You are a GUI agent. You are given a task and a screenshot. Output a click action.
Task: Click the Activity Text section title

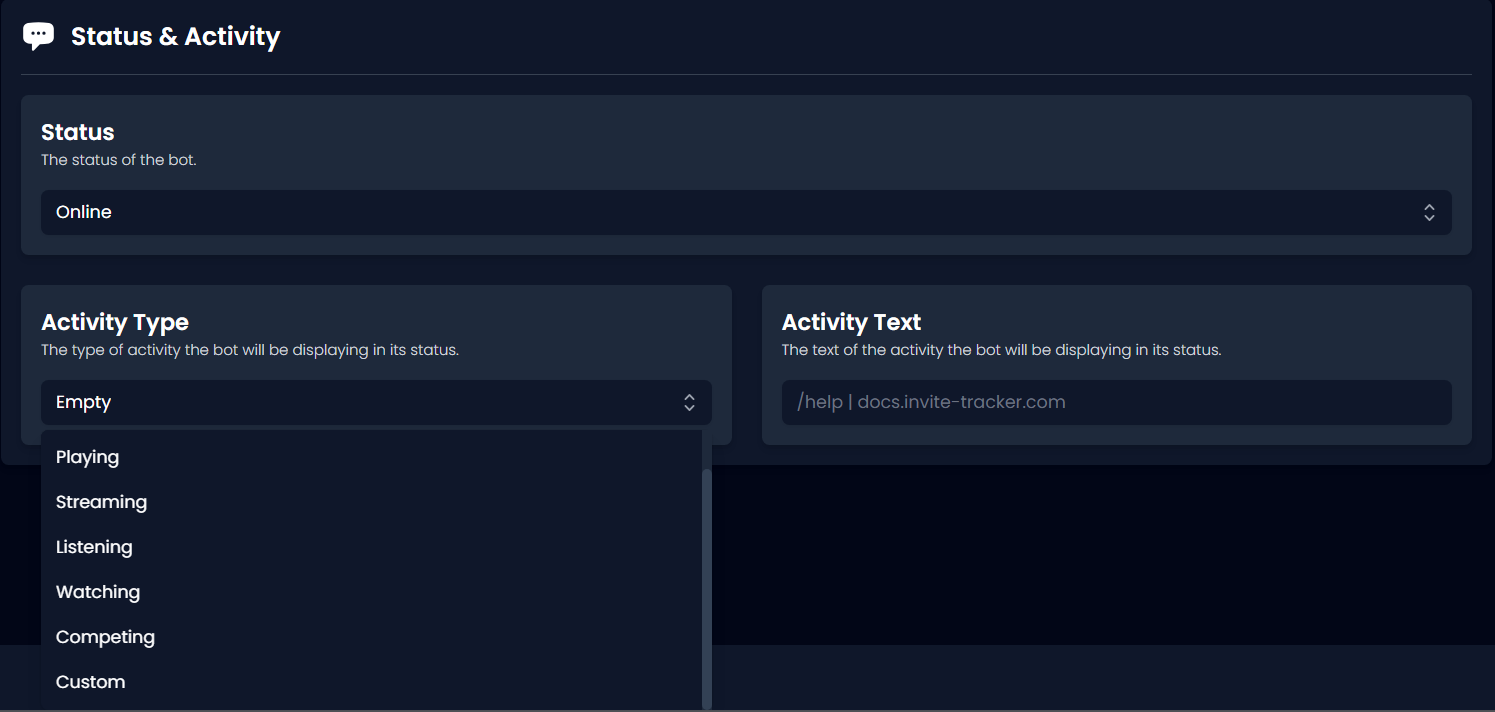tap(851, 322)
